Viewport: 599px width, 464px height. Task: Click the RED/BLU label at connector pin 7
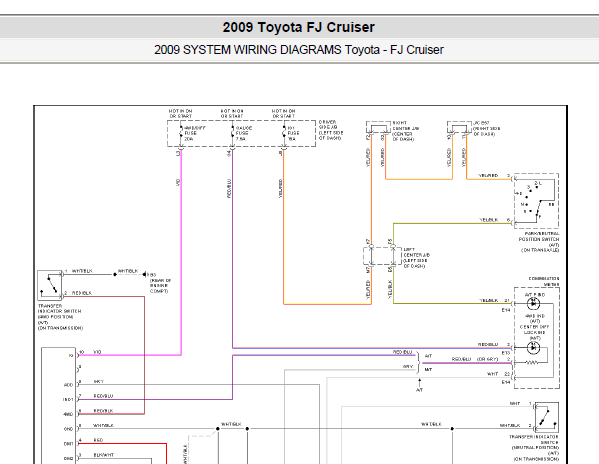click(x=103, y=396)
